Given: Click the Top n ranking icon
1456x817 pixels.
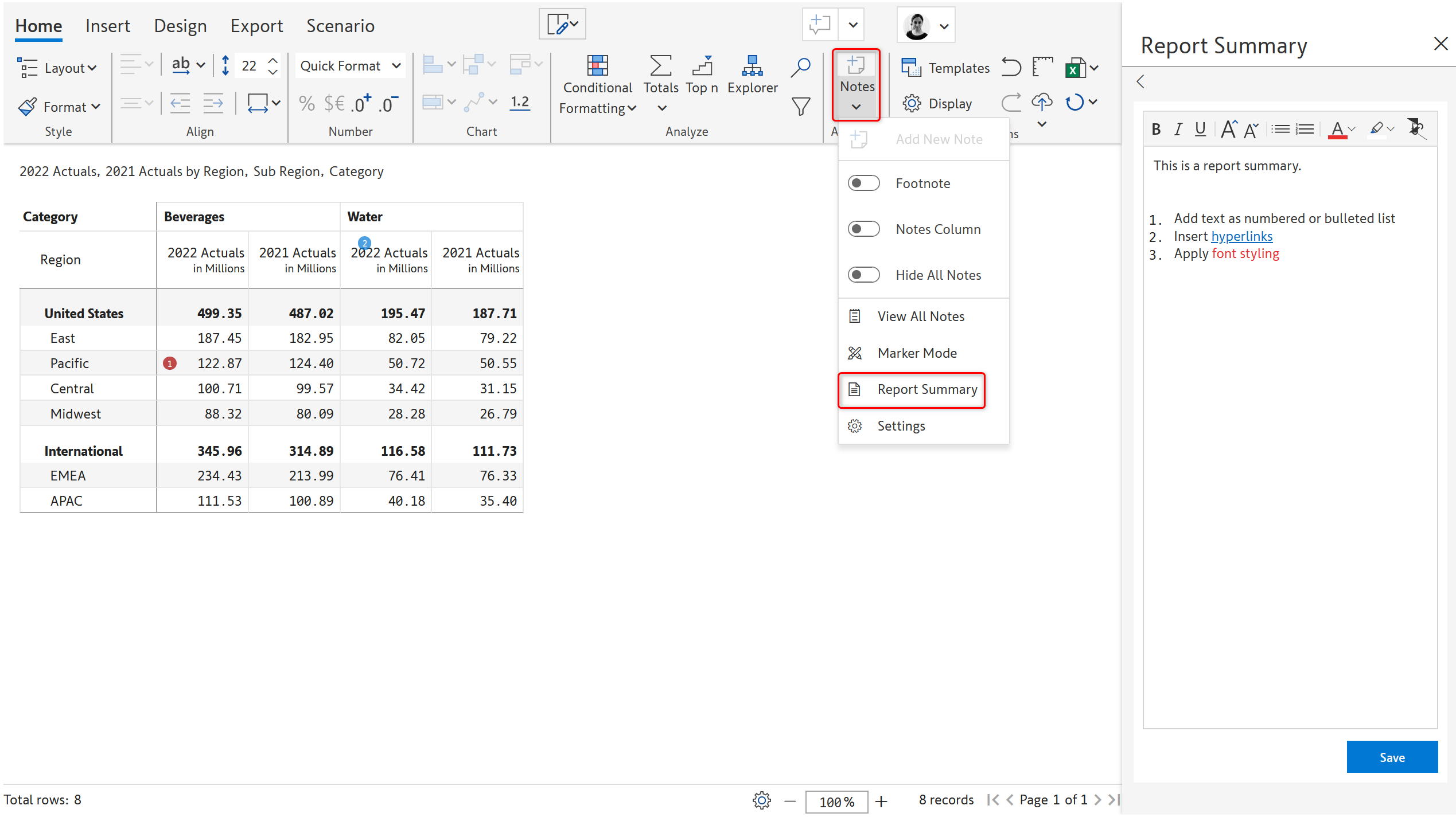Looking at the screenshot, I should click(702, 67).
